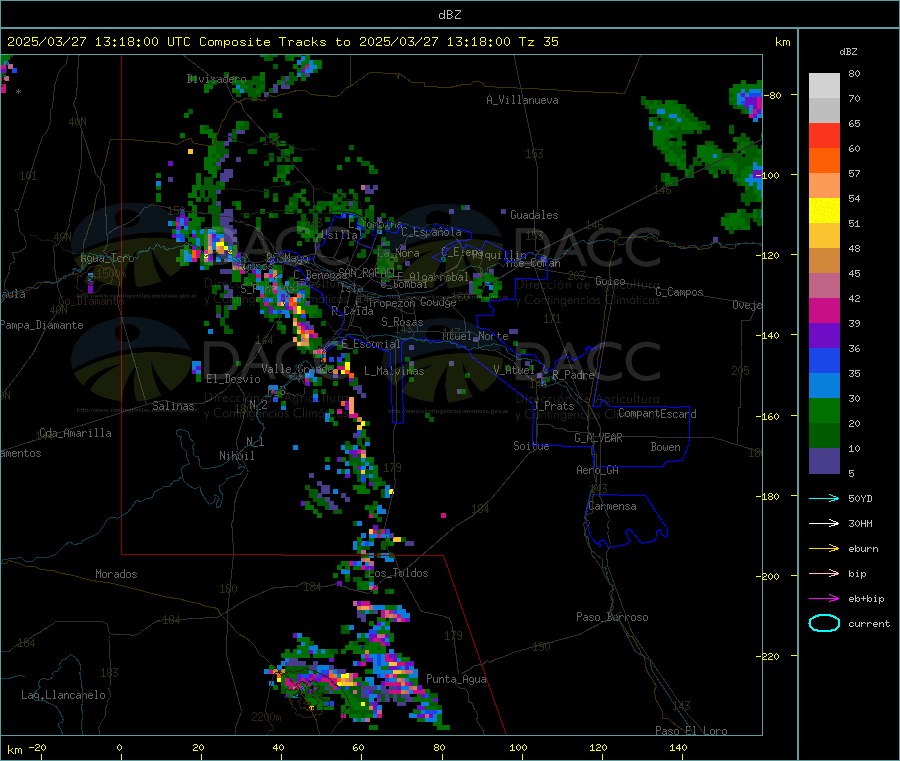Click the green 20 dBZ color swatch
Screen dimensions: 900x761
click(824, 410)
